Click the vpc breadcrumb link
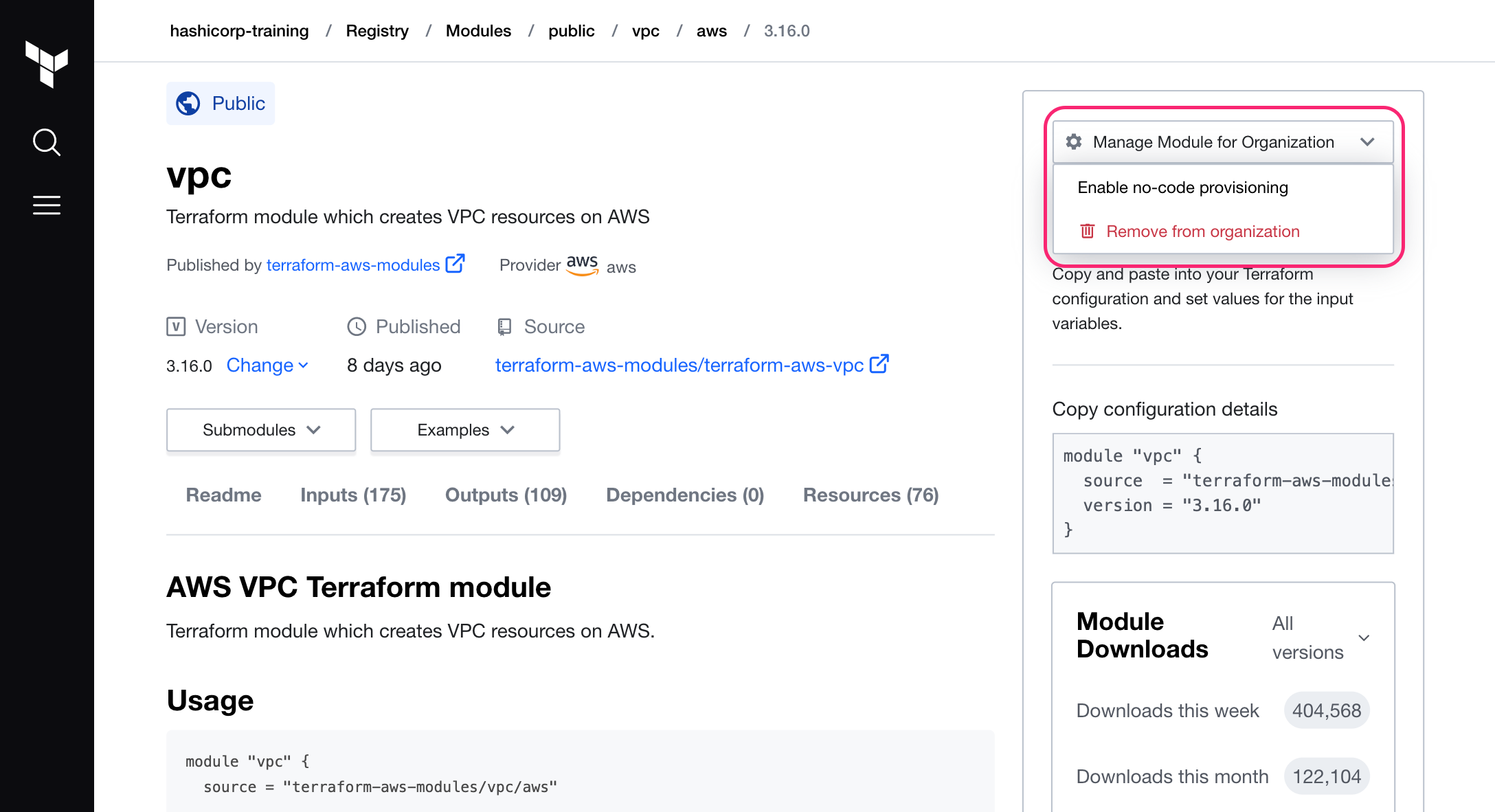This screenshot has width=1495, height=812. 645,31
